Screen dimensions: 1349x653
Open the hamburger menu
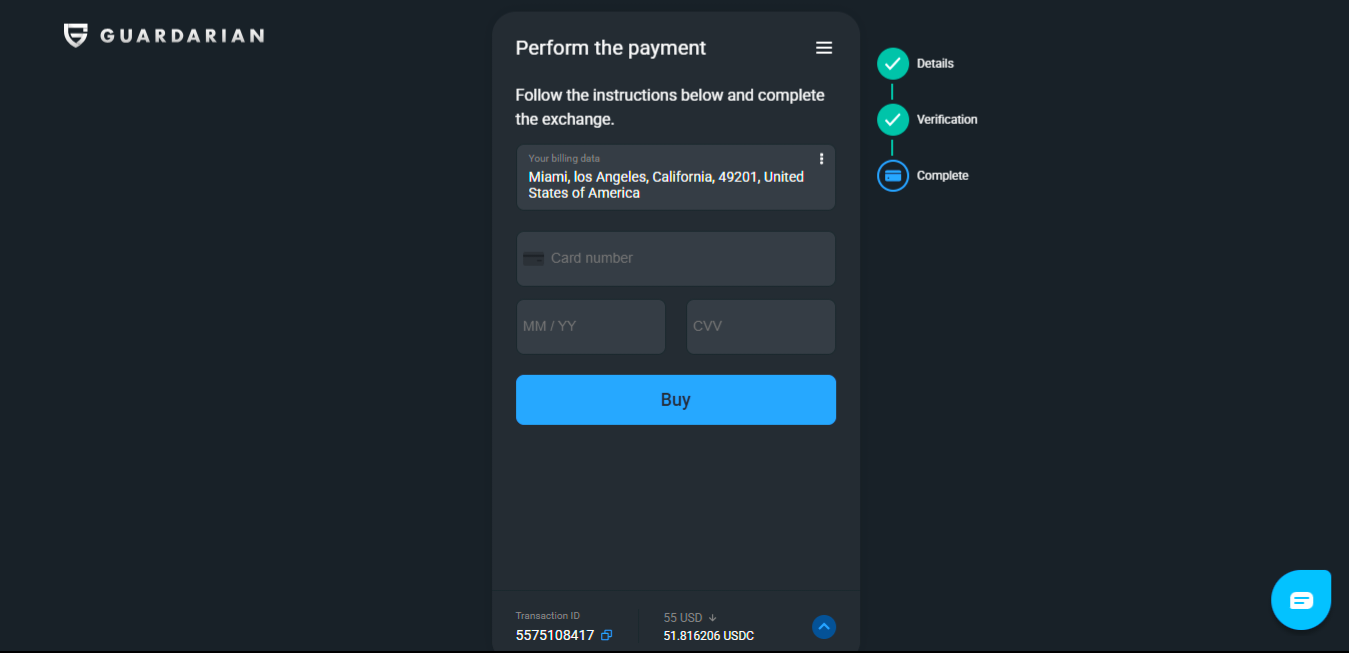coord(824,48)
